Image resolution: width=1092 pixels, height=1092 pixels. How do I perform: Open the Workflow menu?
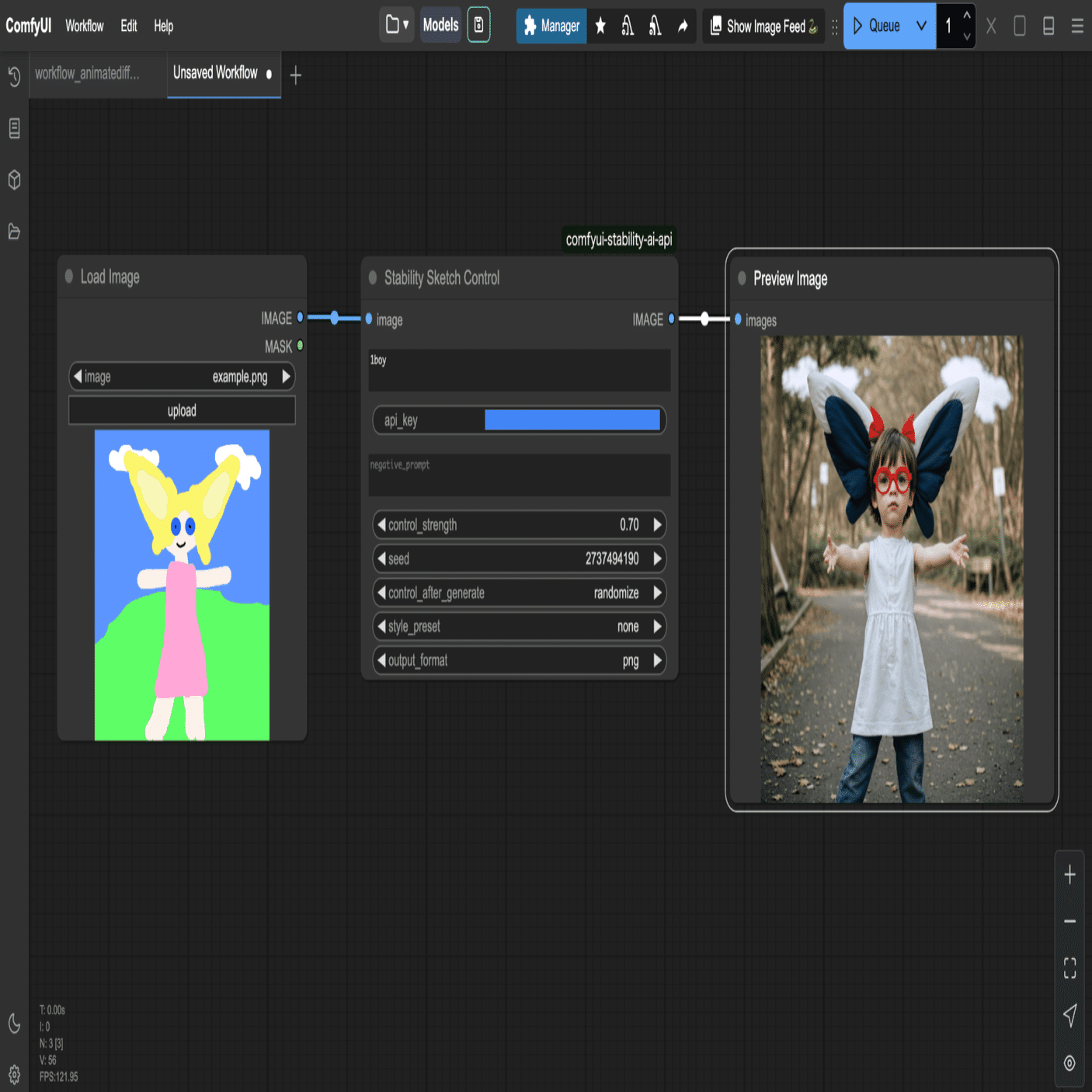point(84,26)
